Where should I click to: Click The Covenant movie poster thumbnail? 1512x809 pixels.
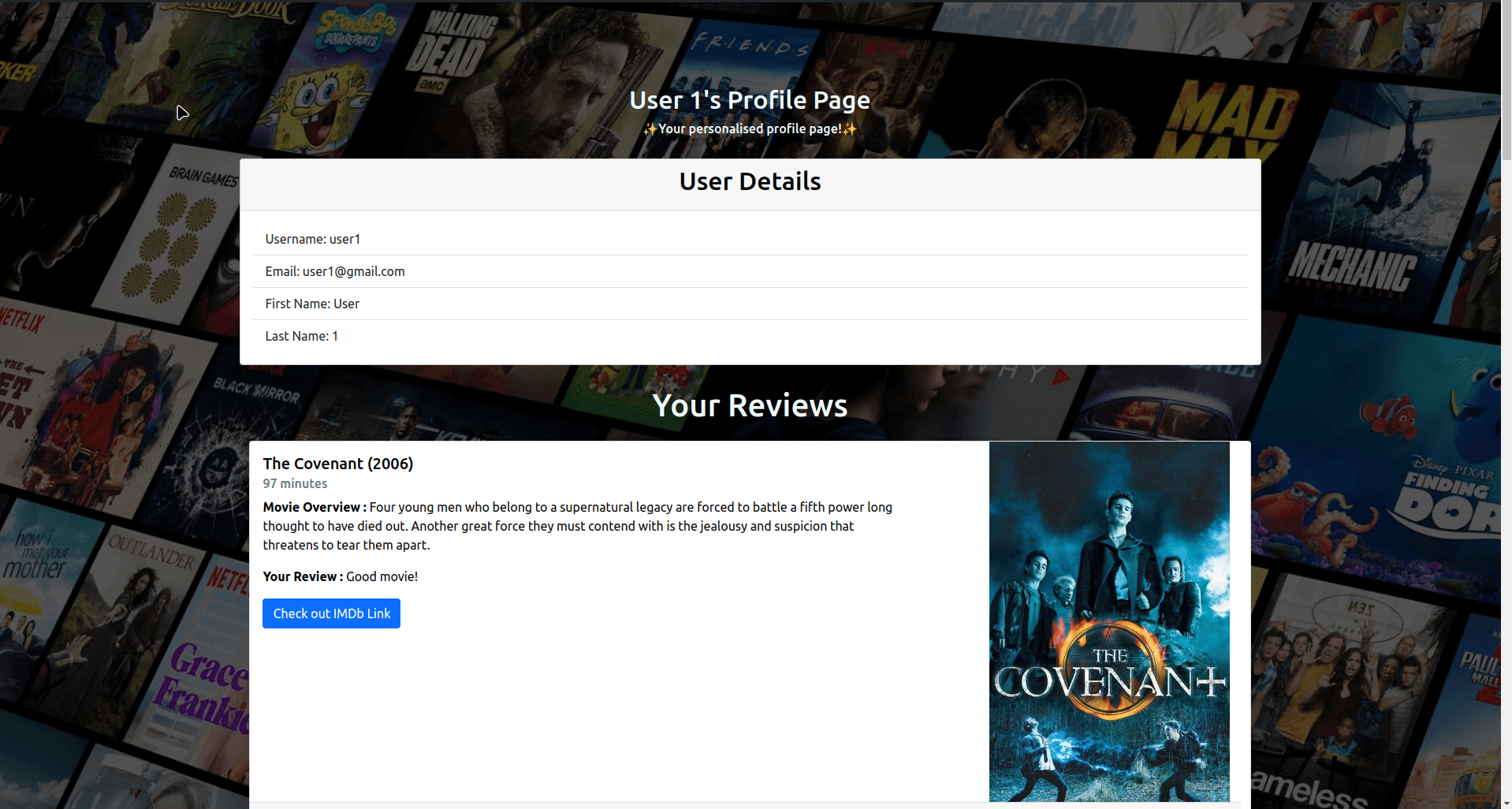[1109, 621]
